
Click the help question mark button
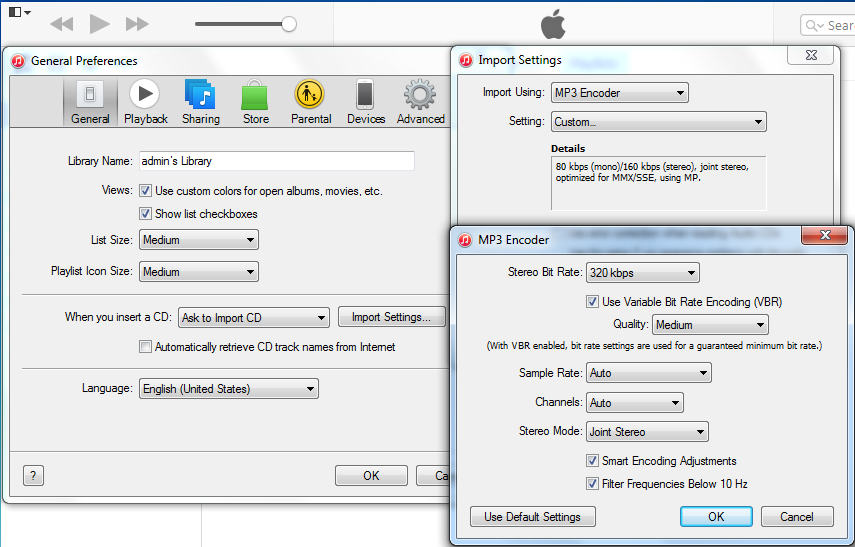(33, 476)
